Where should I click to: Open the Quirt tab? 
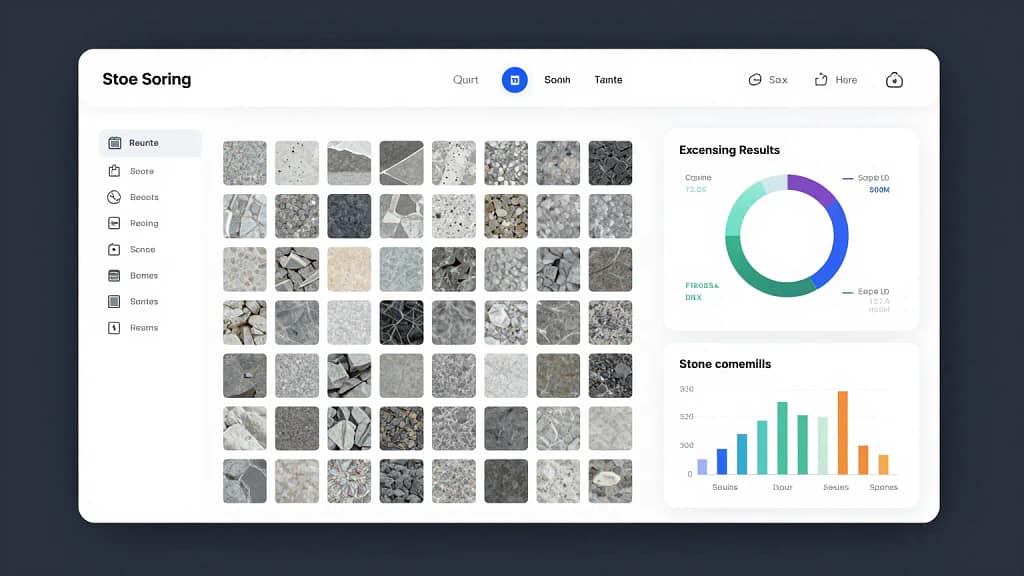(x=466, y=80)
